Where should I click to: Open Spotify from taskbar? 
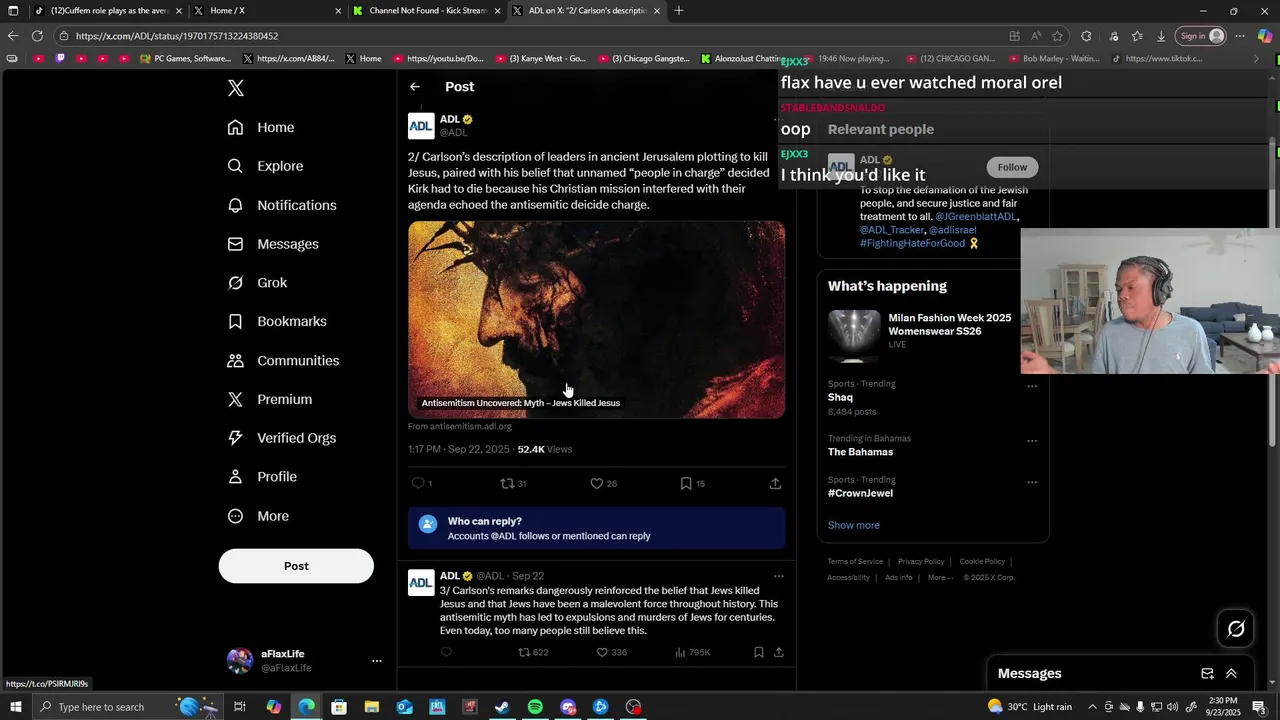click(x=535, y=707)
